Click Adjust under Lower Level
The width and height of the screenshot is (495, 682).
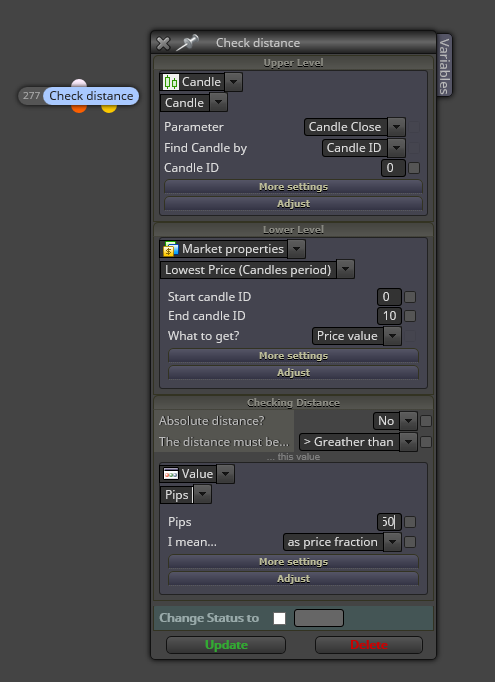(293, 373)
